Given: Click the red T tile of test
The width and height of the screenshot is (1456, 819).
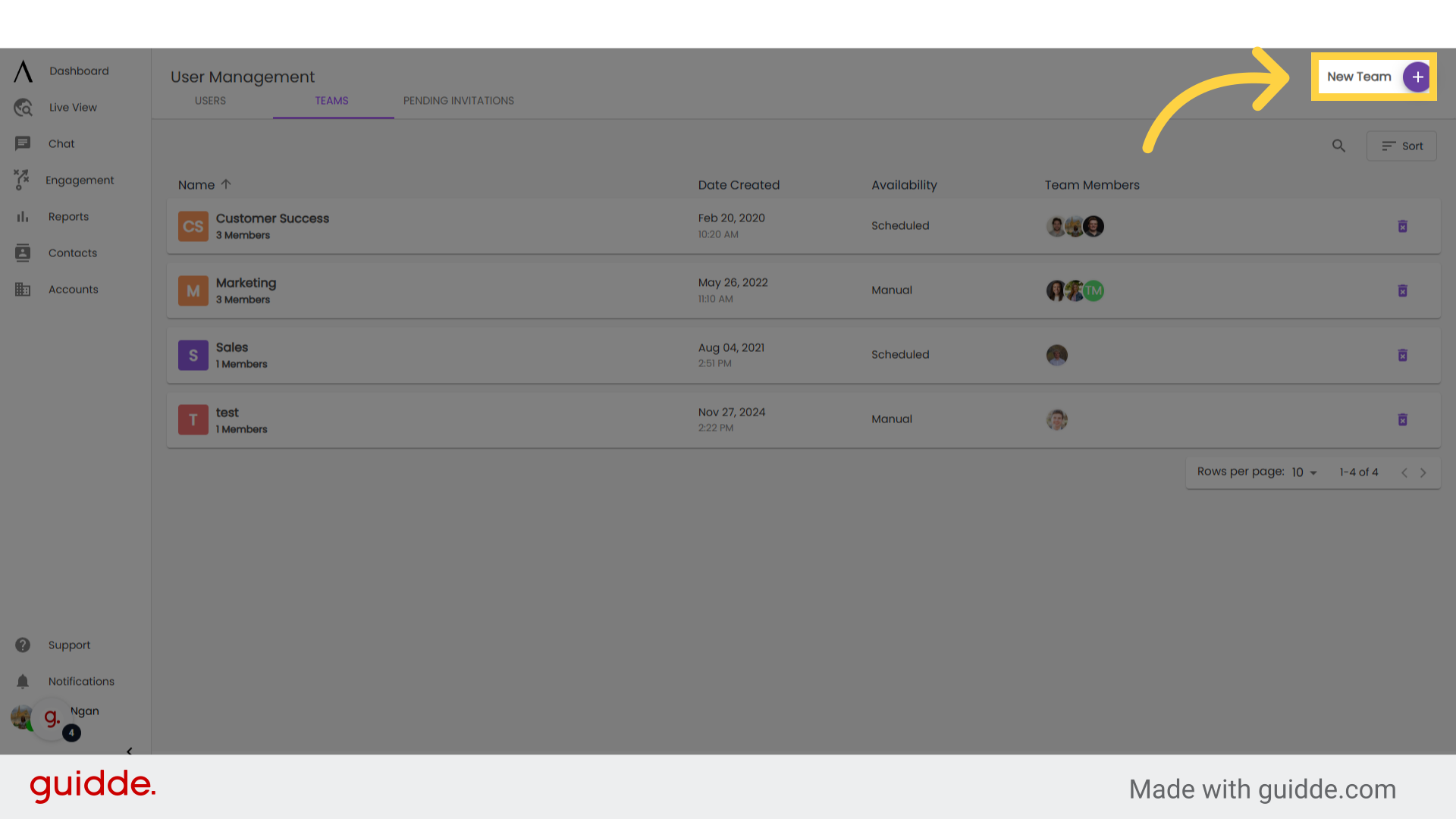Looking at the screenshot, I should pyautogui.click(x=193, y=419).
